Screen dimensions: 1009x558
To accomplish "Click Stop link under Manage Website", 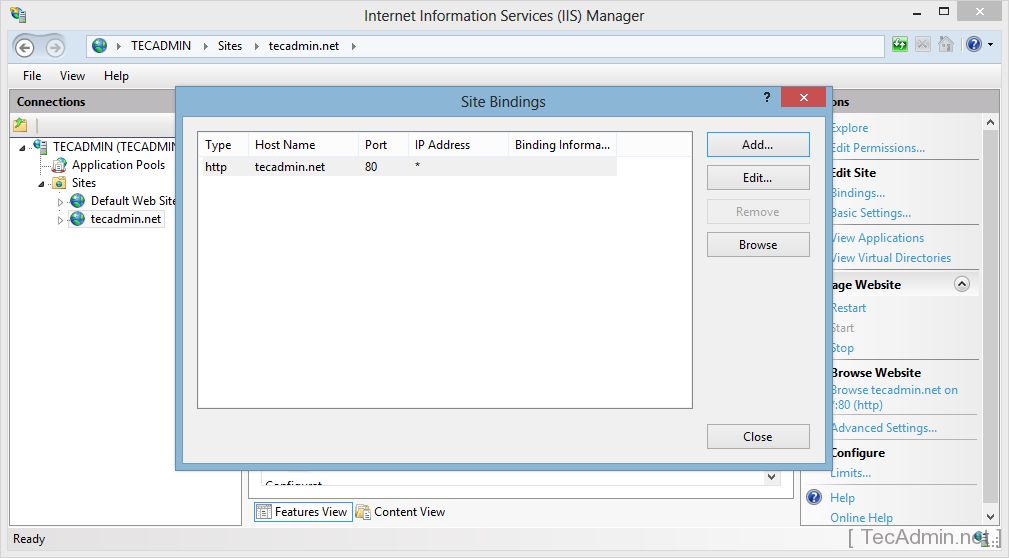I will pyautogui.click(x=842, y=348).
